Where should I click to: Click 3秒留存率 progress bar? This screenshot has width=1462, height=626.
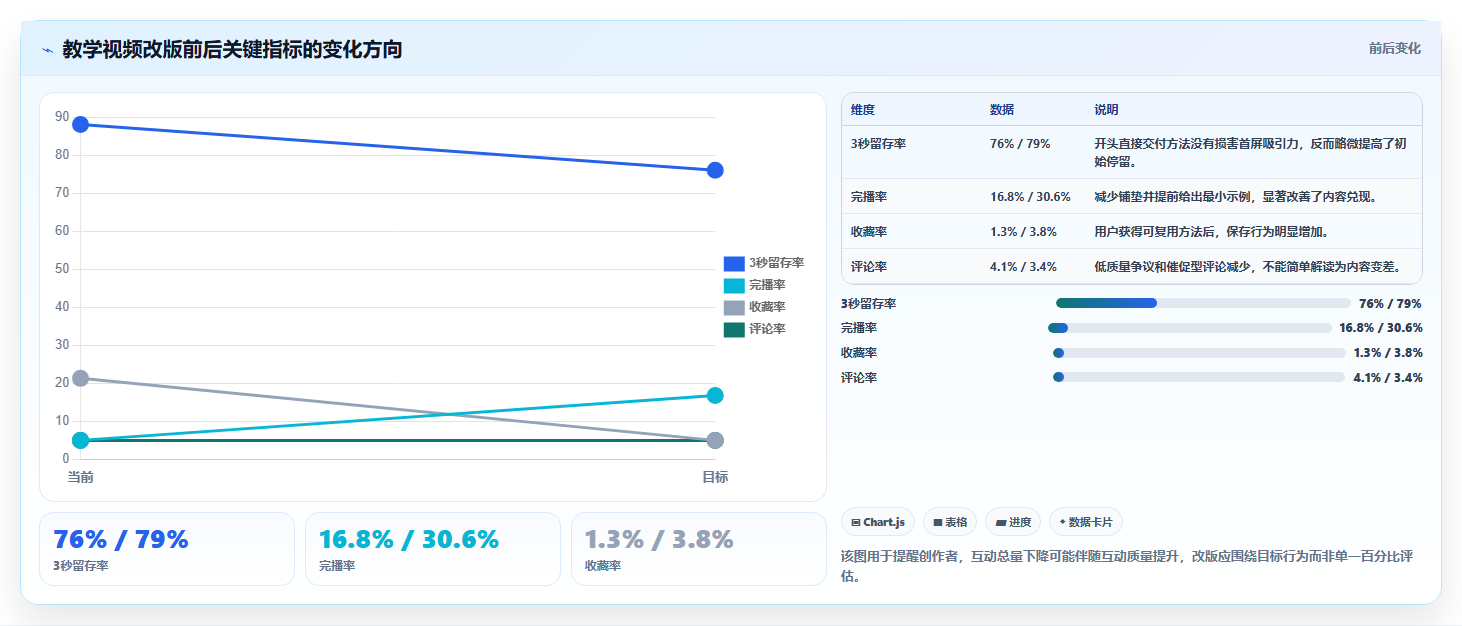click(1203, 303)
